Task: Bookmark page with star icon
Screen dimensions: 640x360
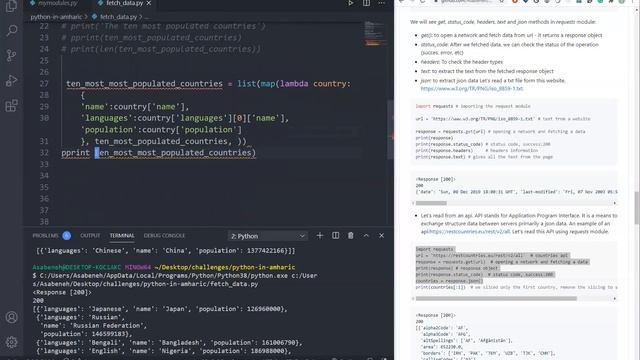Action: pyautogui.click(x=502, y=2)
